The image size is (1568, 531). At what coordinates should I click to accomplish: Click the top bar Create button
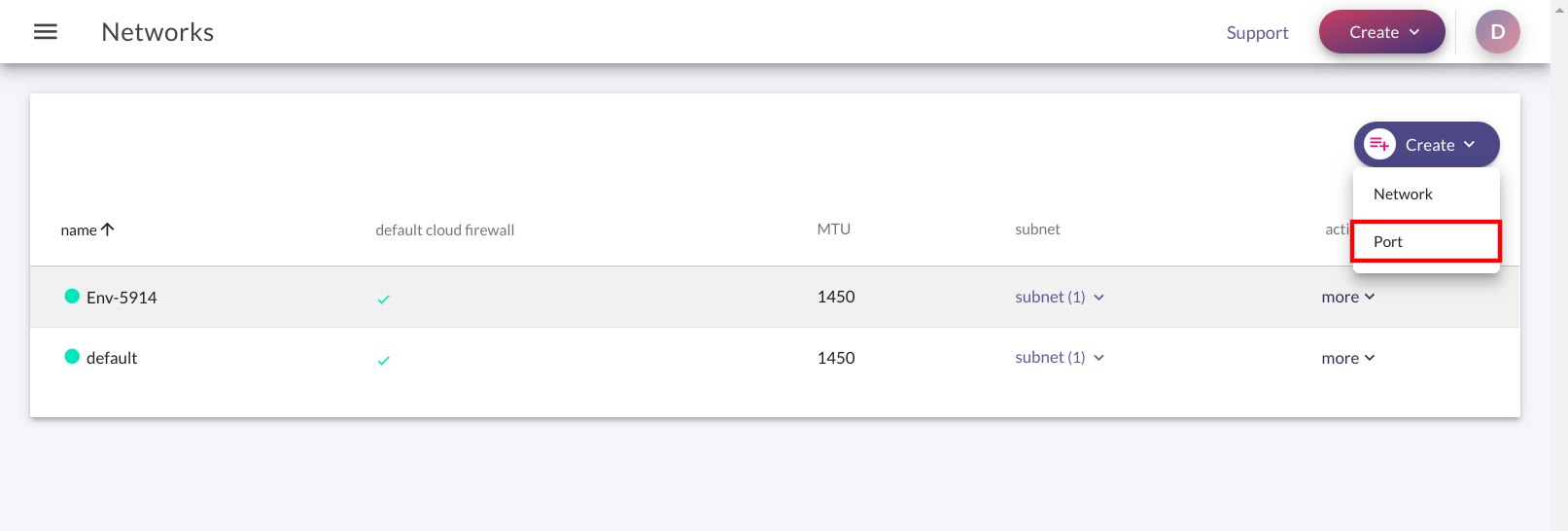coord(1381,32)
